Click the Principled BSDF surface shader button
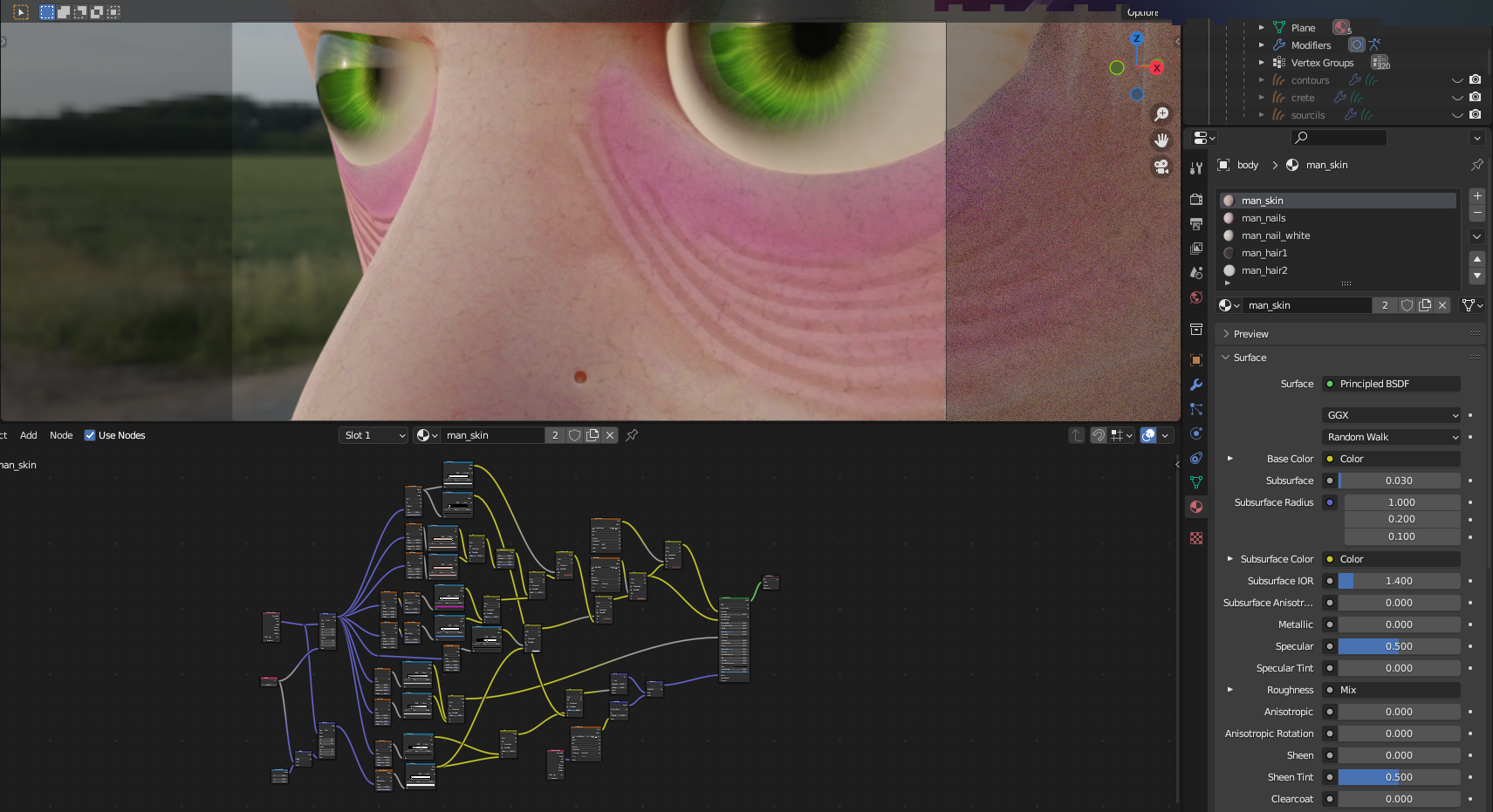Viewport: 1493px width, 812px height. [1391, 384]
